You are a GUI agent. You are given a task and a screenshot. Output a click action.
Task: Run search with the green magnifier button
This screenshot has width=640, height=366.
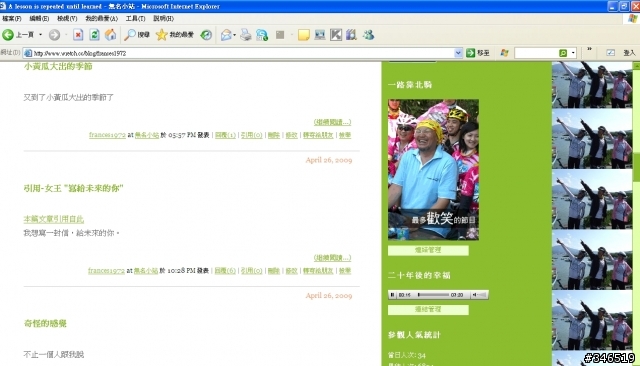pyautogui.click(x=563, y=53)
